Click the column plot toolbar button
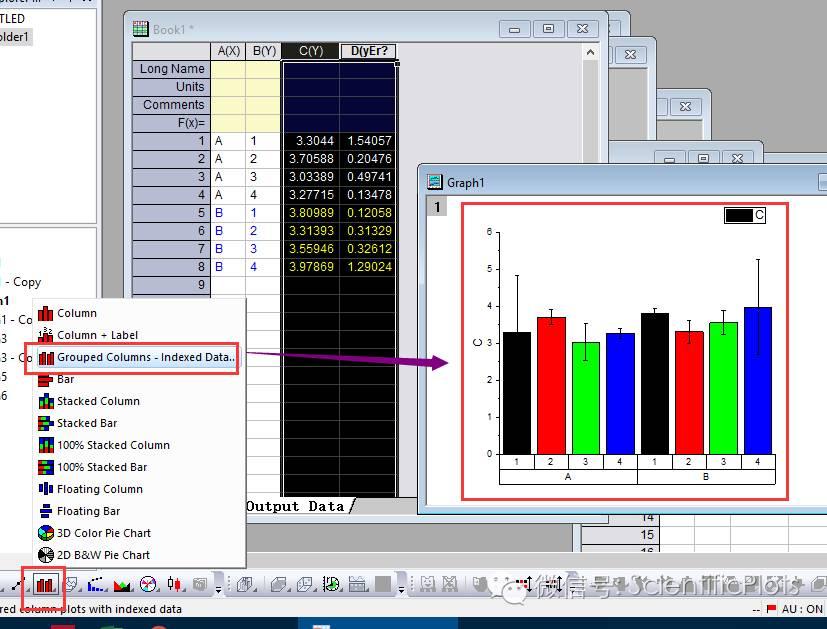The image size is (827, 629). [43, 584]
